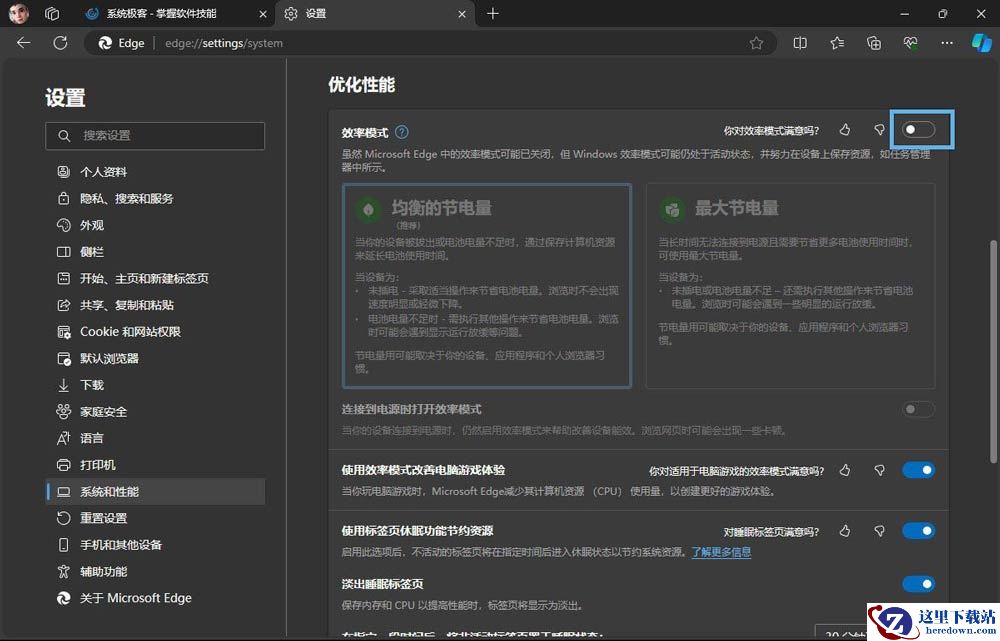The height and width of the screenshot is (641, 1000).
Task: Open 手机和其他设备 settings
Action: pyautogui.click(x=155, y=545)
